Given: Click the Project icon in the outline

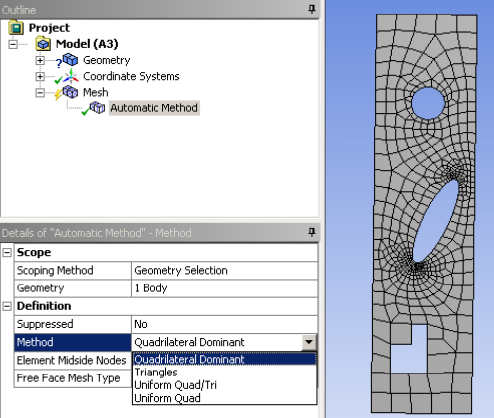Looking at the screenshot, I should 16,27.
